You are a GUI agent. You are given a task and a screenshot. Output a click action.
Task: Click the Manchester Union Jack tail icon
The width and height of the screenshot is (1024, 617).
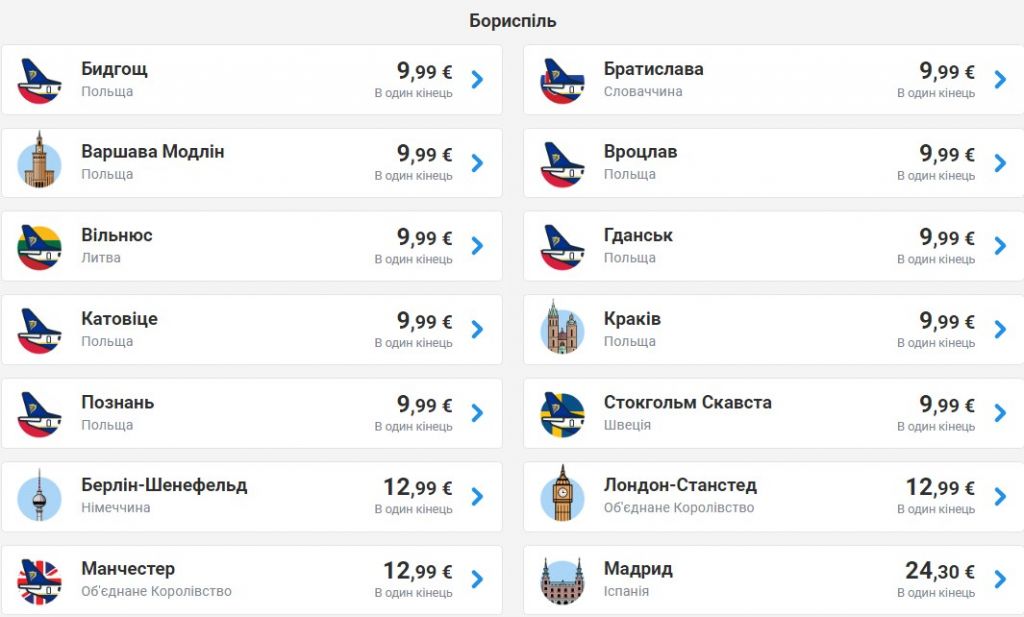tap(40, 580)
